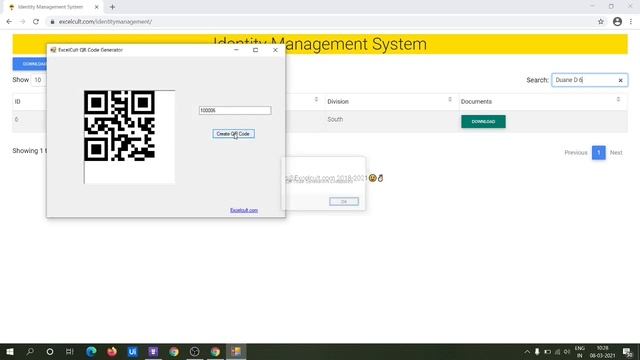Close the Identity Management System tab
Image resolution: width=640 pixels, height=360 pixels.
(96, 7)
